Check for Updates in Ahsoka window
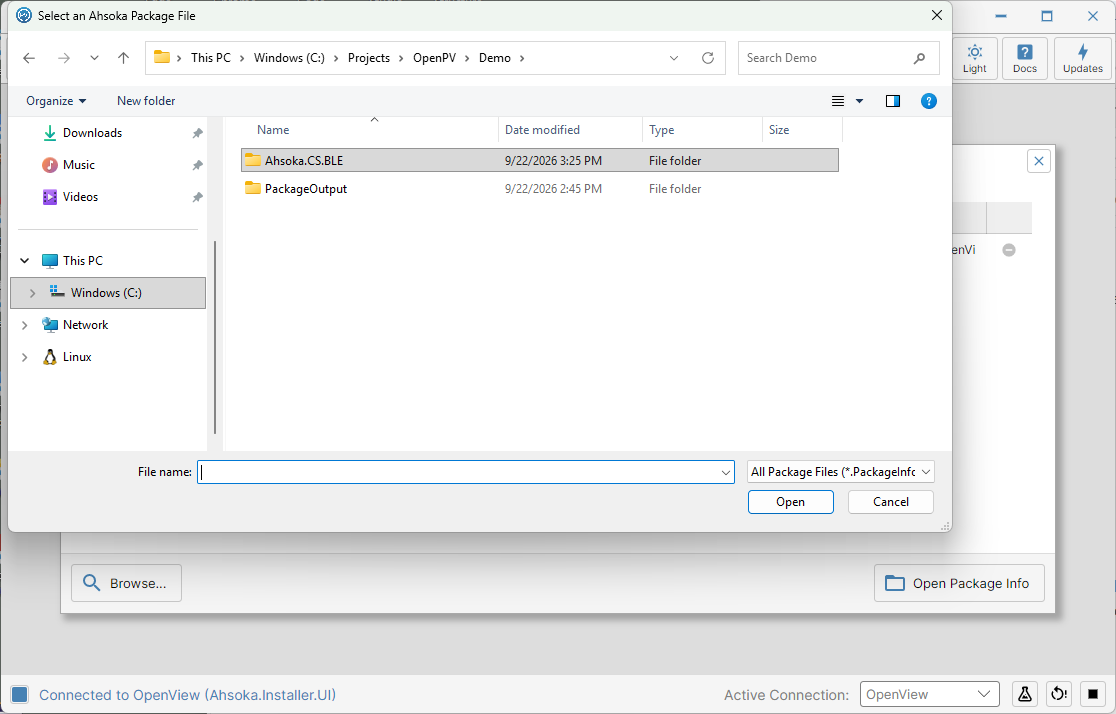The image size is (1116, 714). 1083,58
